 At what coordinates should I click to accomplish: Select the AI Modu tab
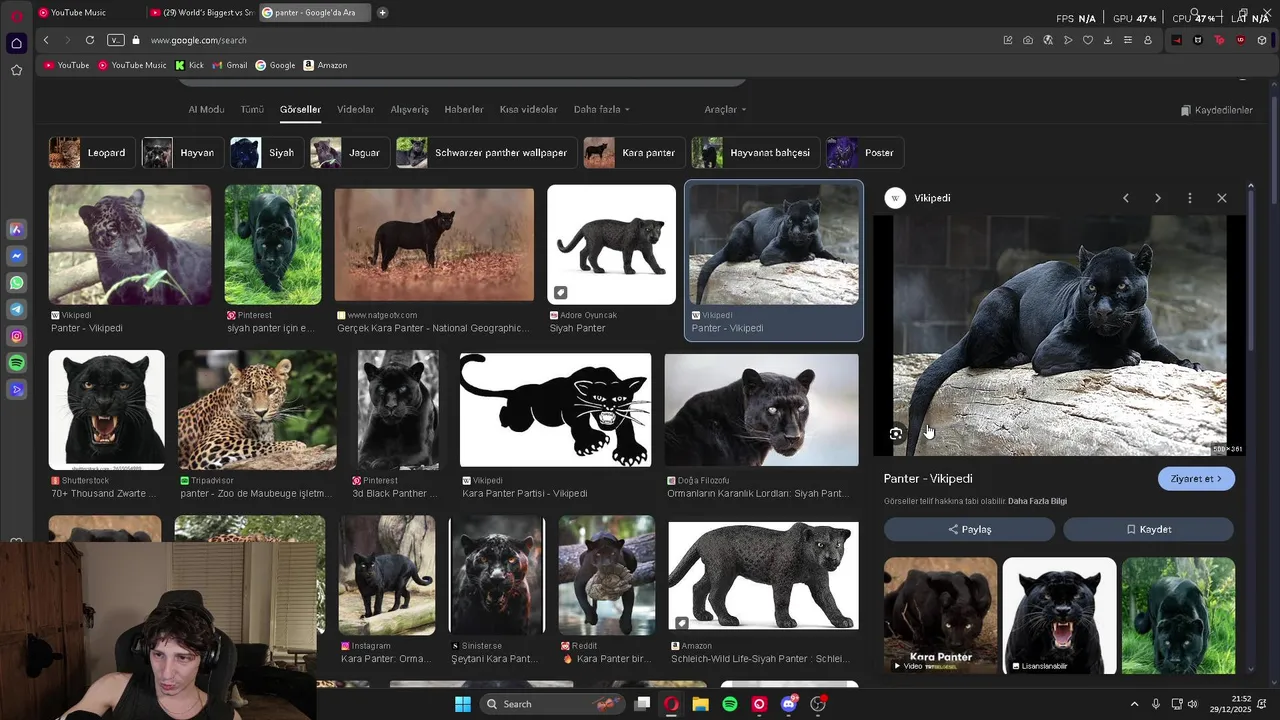click(206, 109)
